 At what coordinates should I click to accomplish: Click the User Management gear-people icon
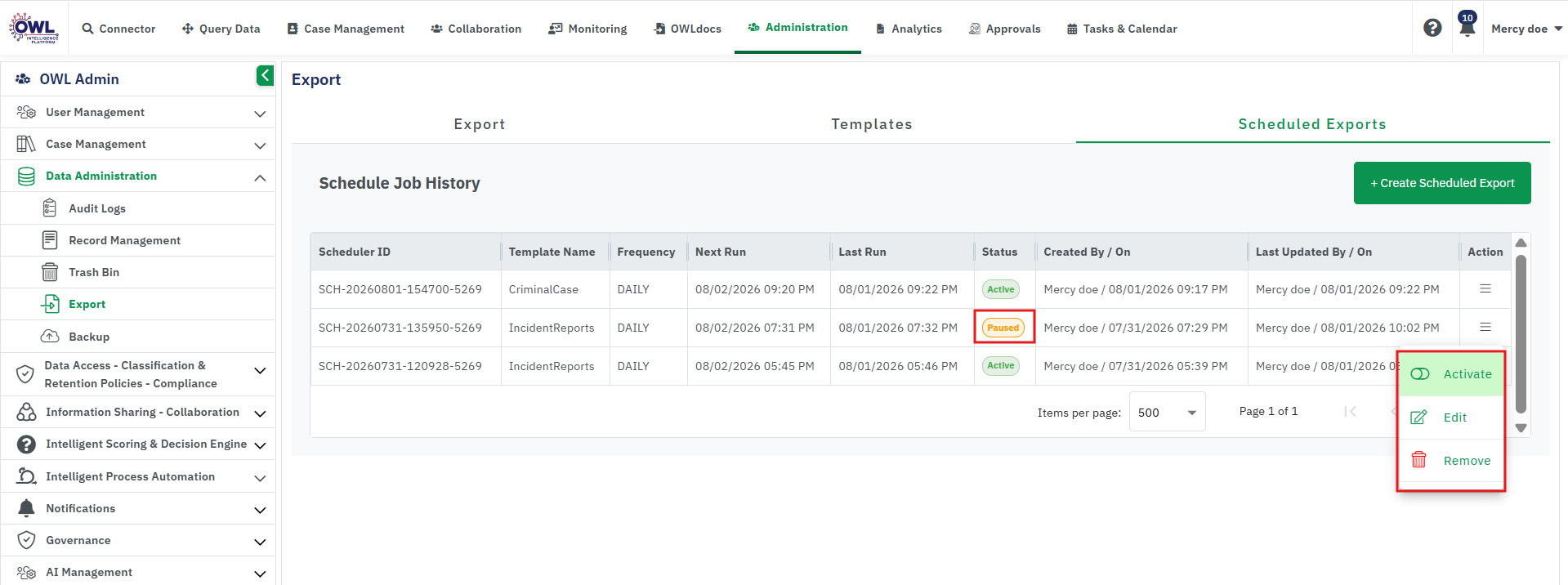[x=26, y=112]
